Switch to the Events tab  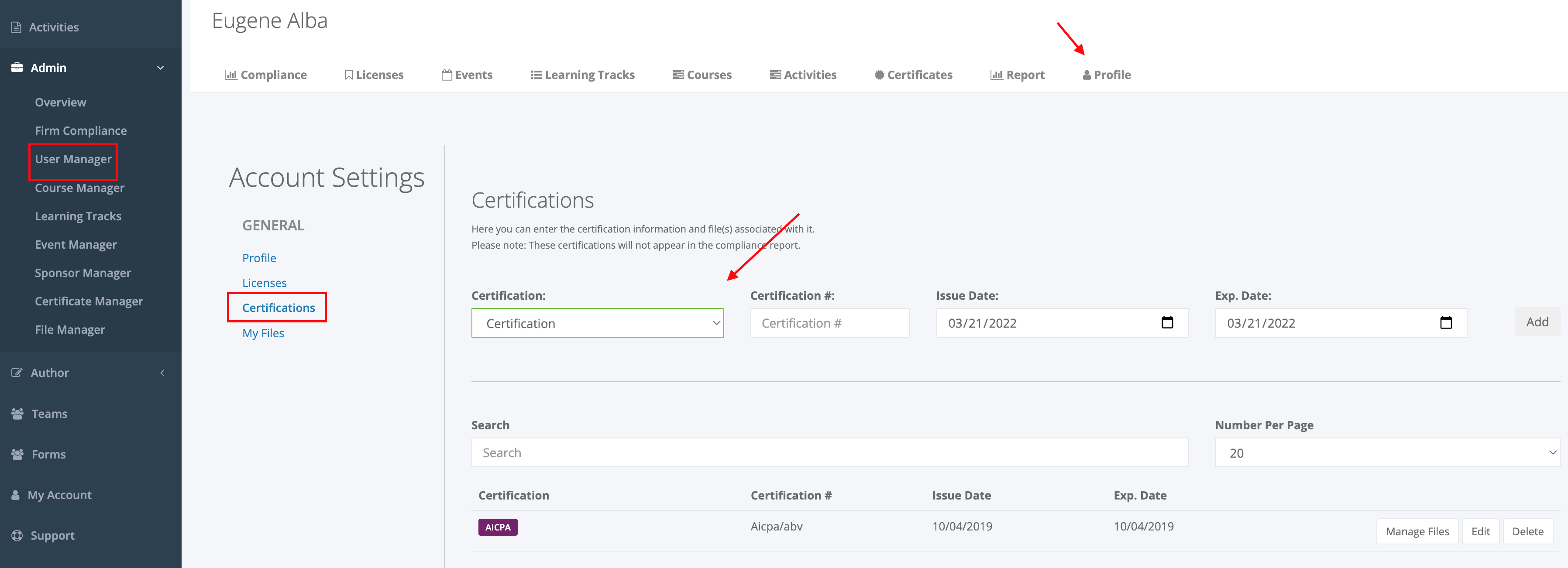point(468,75)
